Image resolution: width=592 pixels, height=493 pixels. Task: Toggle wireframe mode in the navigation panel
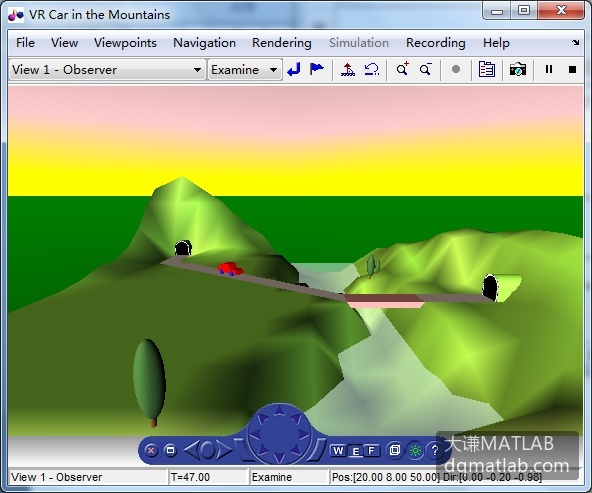395,450
